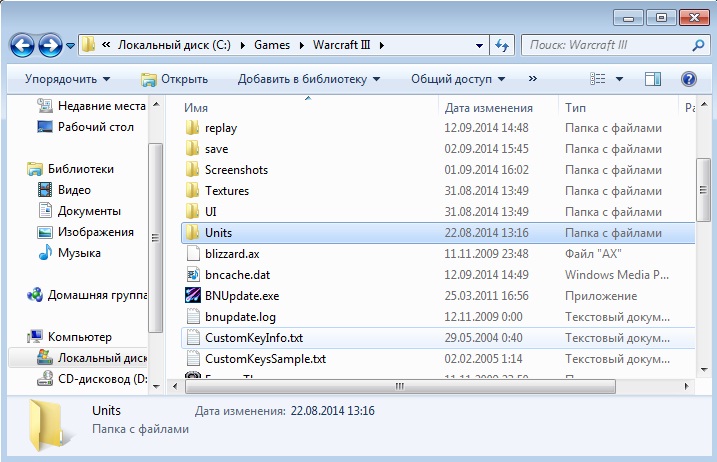Click UI folder icon
717x462 pixels.
tap(193, 212)
